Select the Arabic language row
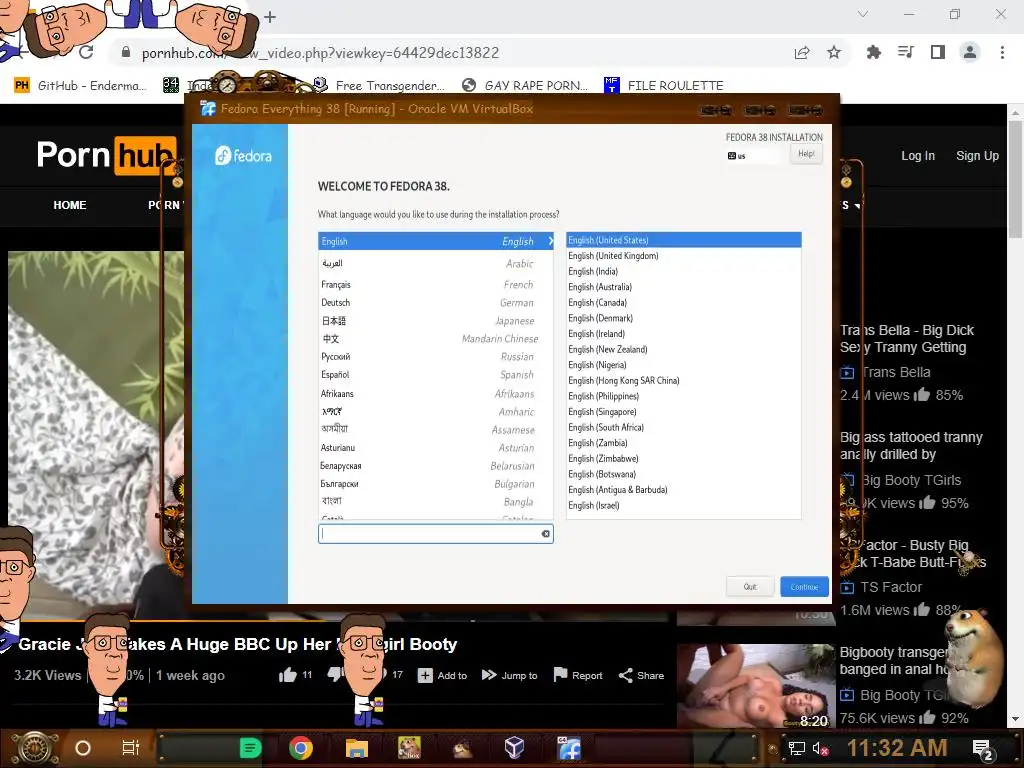 436,263
